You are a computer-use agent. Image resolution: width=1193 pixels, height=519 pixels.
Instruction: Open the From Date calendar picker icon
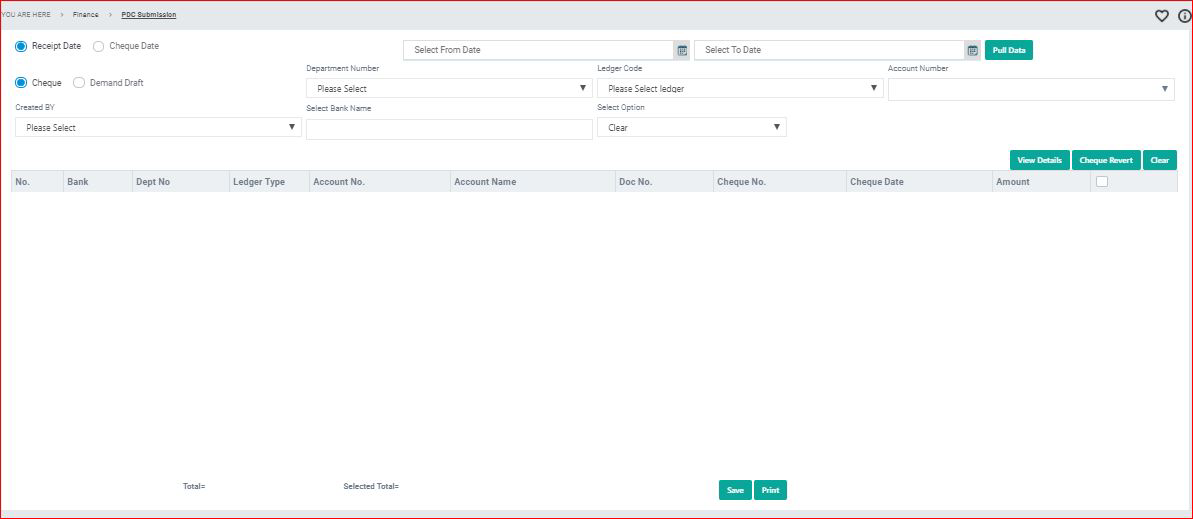point(682,50)
